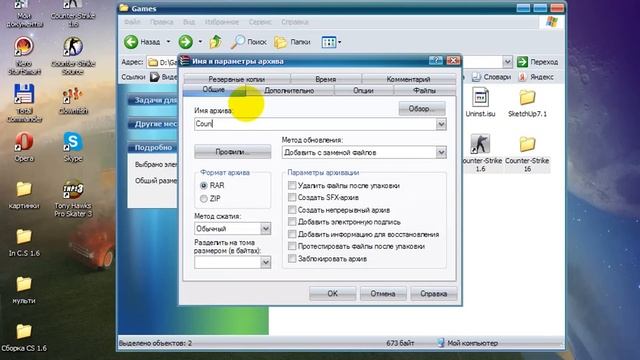Image resolution: width=640 pixels, height=360 pixels.
Task: Confirm archive with OK button
Action: point(332,293)
